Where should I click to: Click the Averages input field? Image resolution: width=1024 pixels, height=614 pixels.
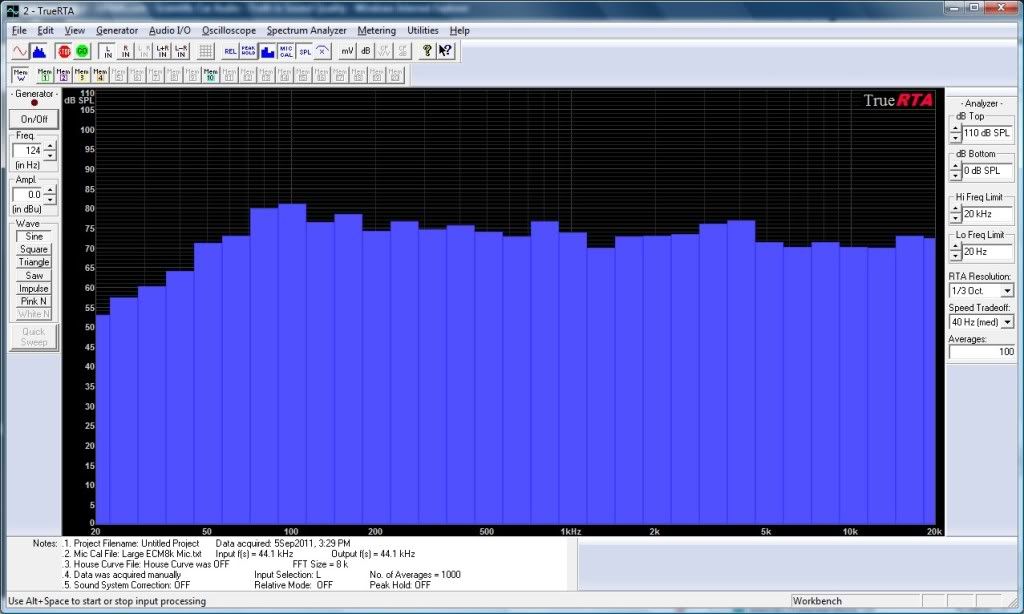(981, 352)
